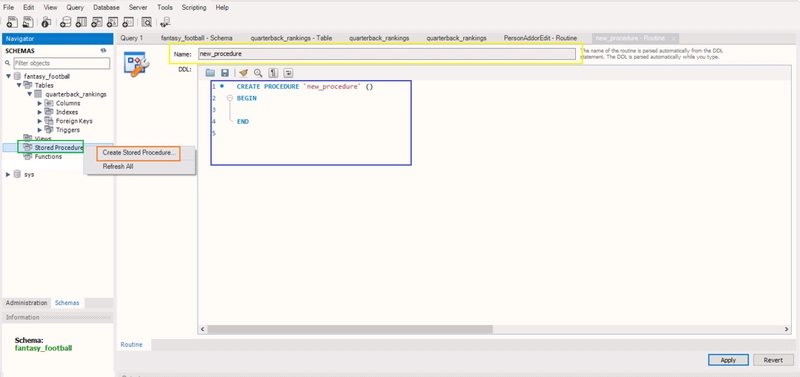The image size is (800, 377).
Task: Switch to the Schemas tab
Action: [67, 303]
